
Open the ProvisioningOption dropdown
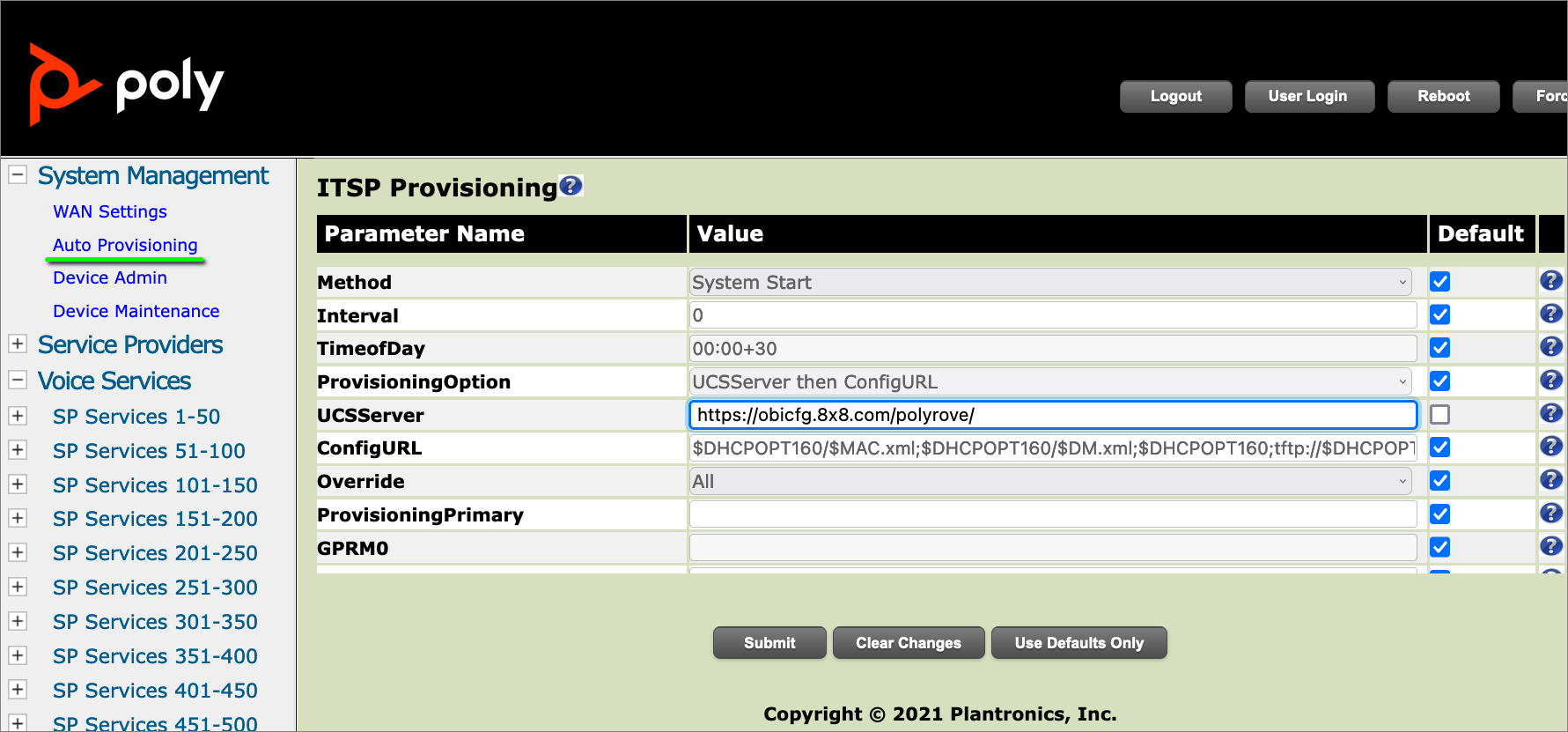1049,381
